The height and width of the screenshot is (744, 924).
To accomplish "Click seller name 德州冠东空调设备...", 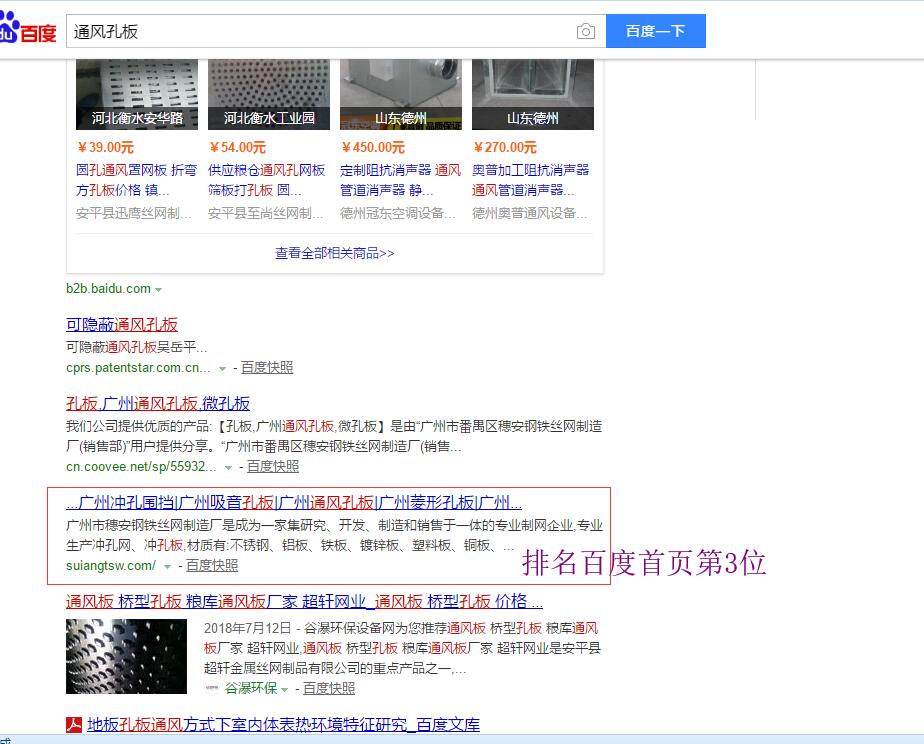I will click(x=398, y=213).
